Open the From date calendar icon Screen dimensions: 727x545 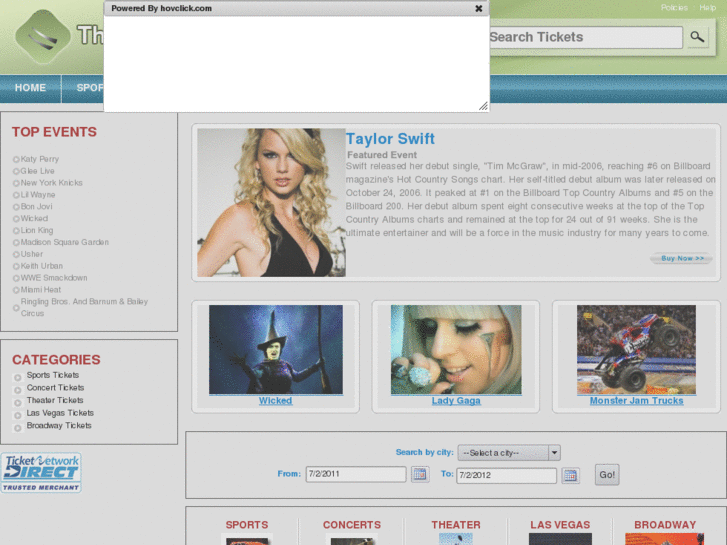420,474
